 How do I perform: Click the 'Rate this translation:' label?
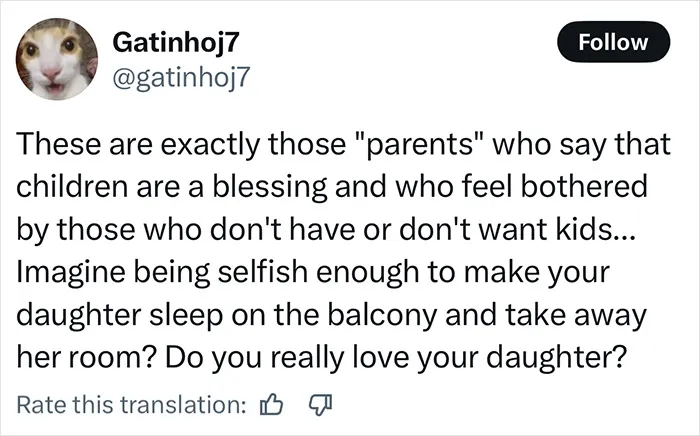tap(132, 405)
